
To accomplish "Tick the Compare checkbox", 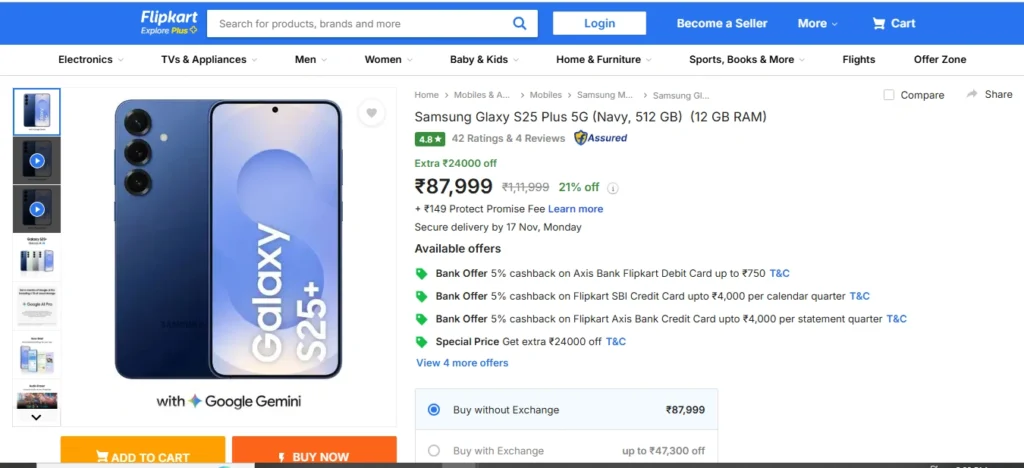I will 889,95.
